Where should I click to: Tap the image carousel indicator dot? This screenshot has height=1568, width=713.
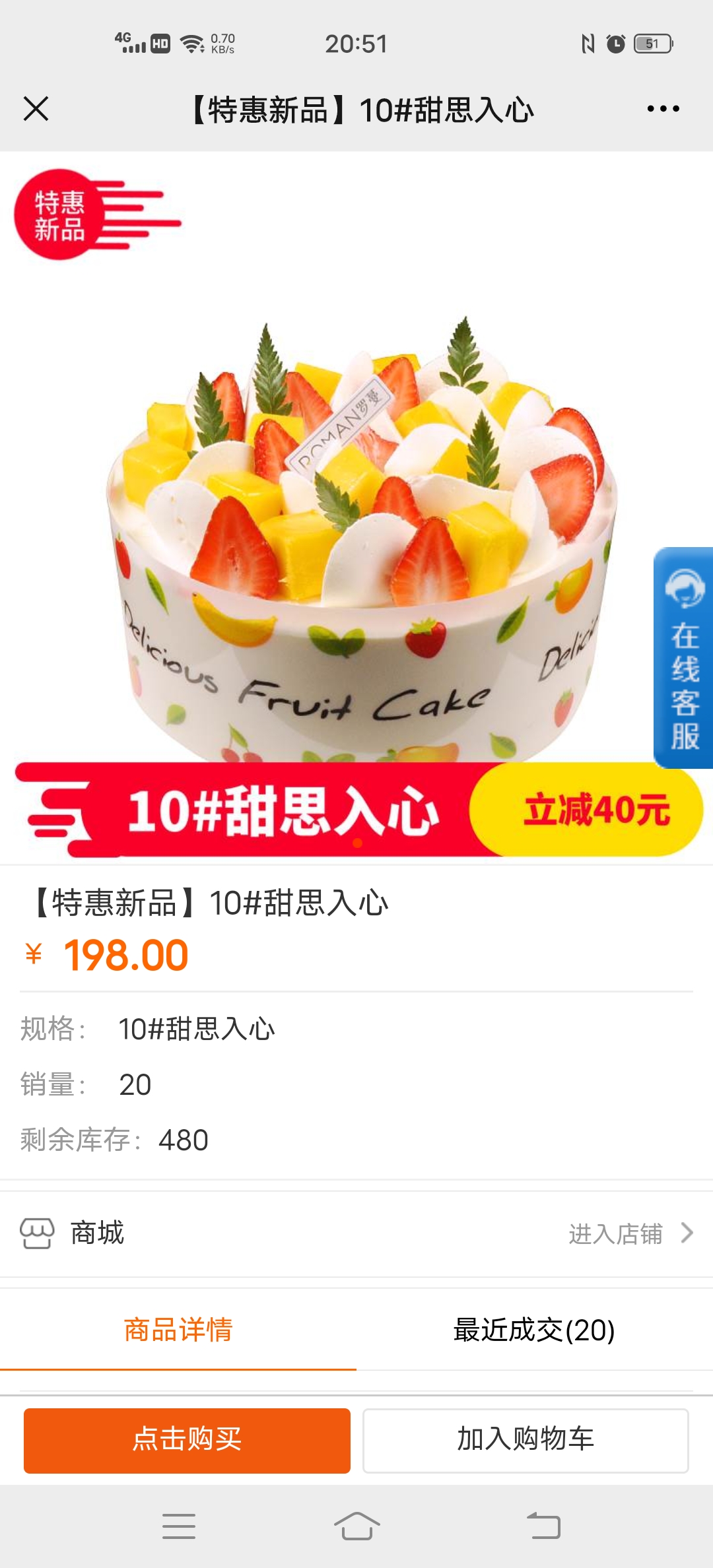[x=357, y=843]
